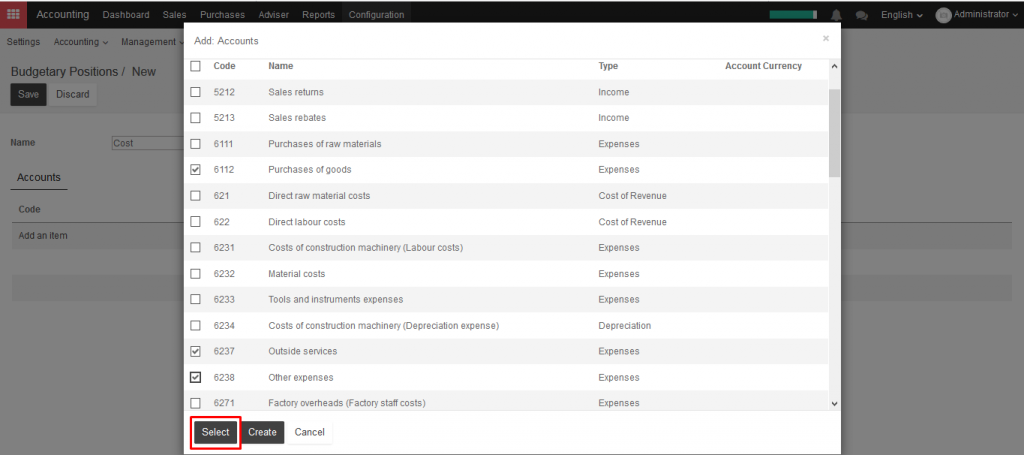Open the Sales menu
Image resolution: width=1024 pixels, height=455 pixels.
click(x=174, y=14)
